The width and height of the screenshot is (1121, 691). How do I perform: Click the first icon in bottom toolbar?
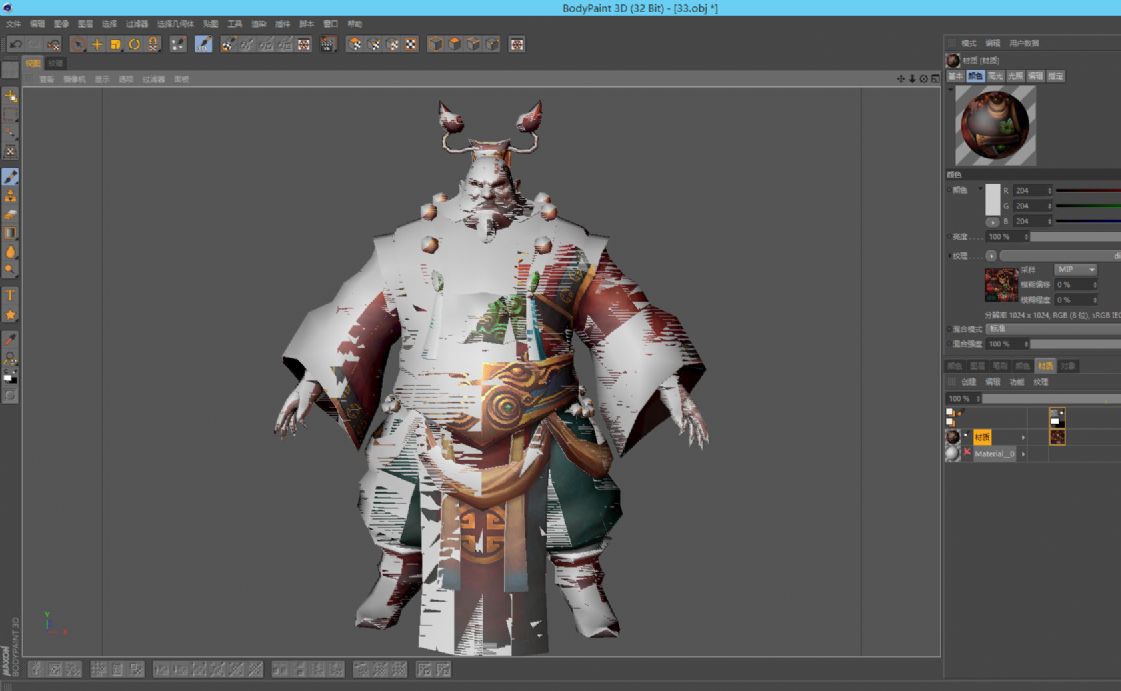(36, 670)
